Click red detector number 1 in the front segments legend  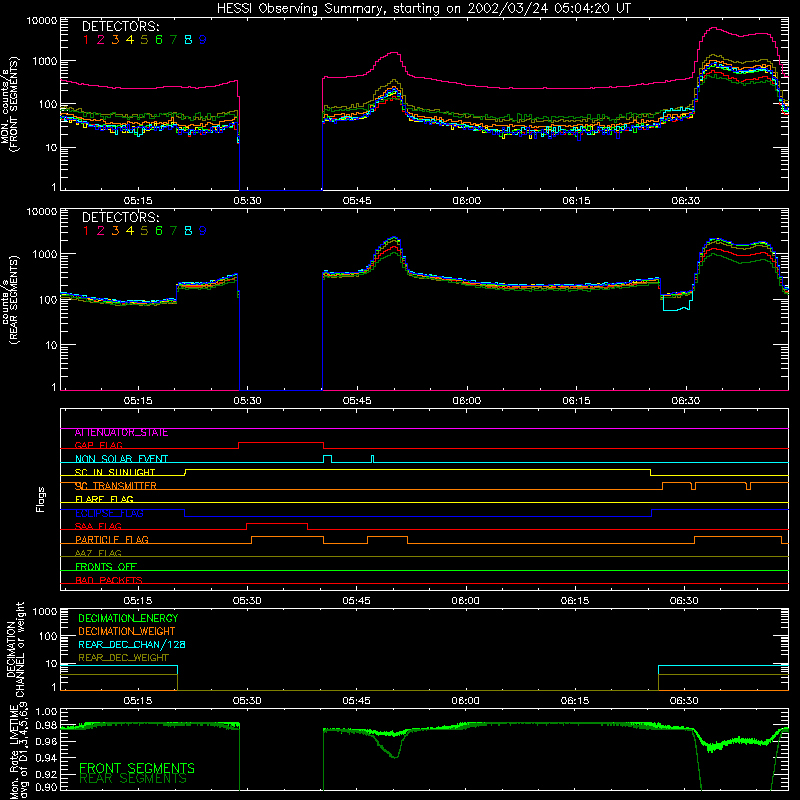pyautogui.click(x=86, y=40)
